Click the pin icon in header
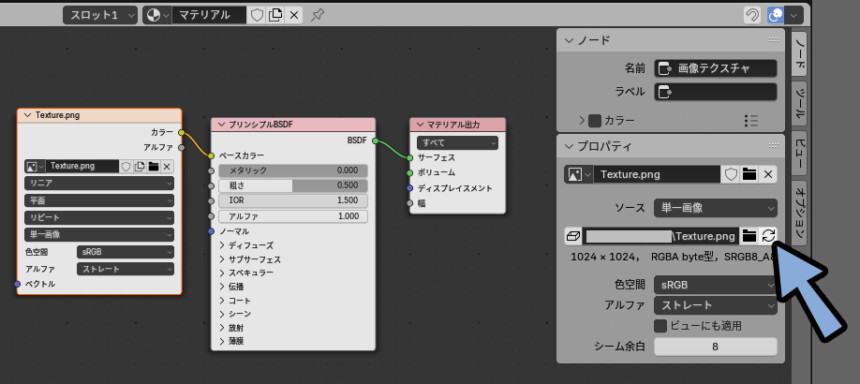Viewport: 860px width, 384px height. 317,15
